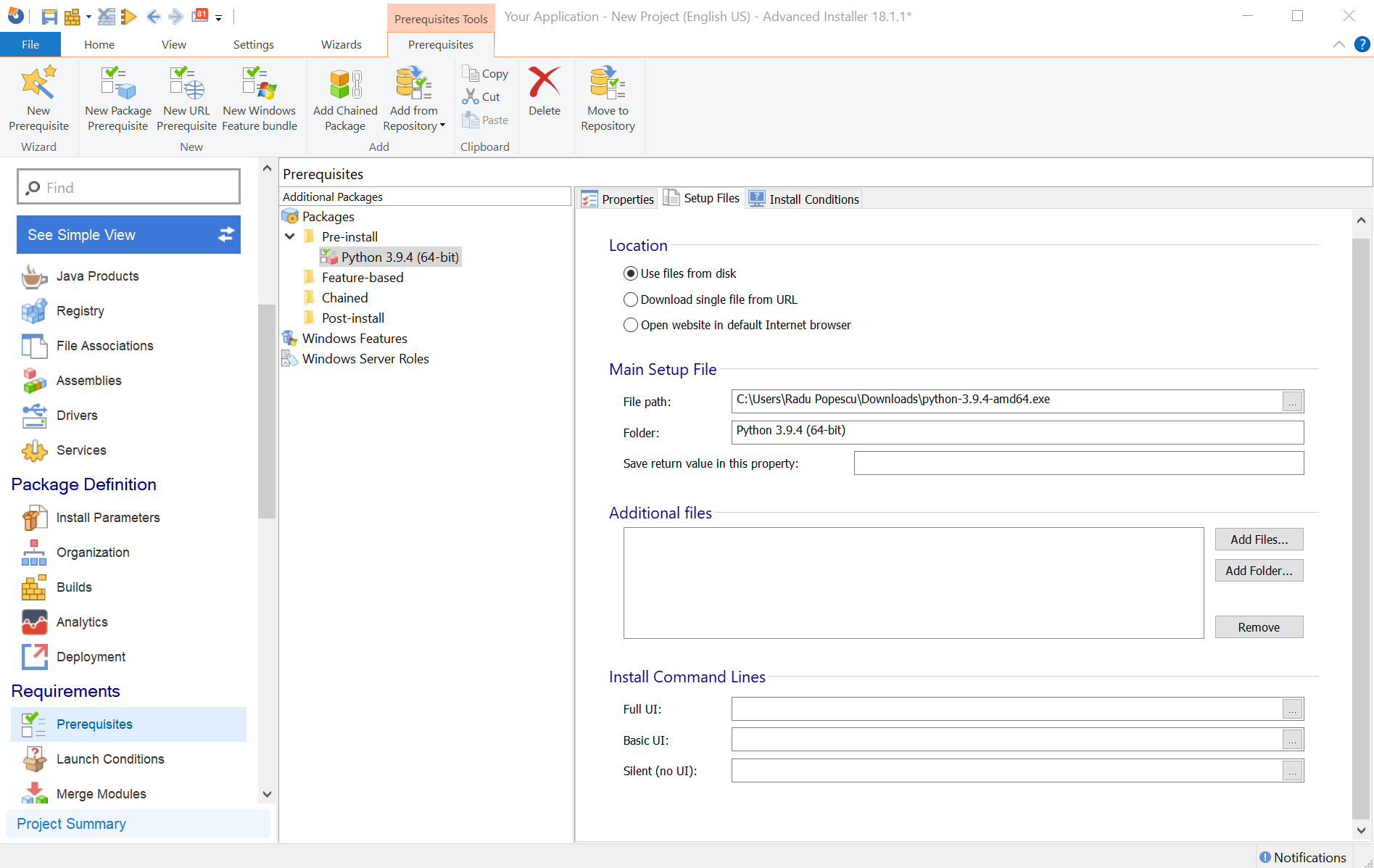Open the Assemblies page
Screen dimensions: 1374x868
click(x=88, y=380)
